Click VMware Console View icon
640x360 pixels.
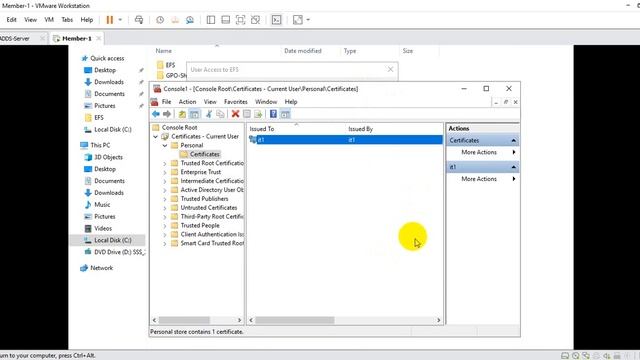(x=276, y=20)
